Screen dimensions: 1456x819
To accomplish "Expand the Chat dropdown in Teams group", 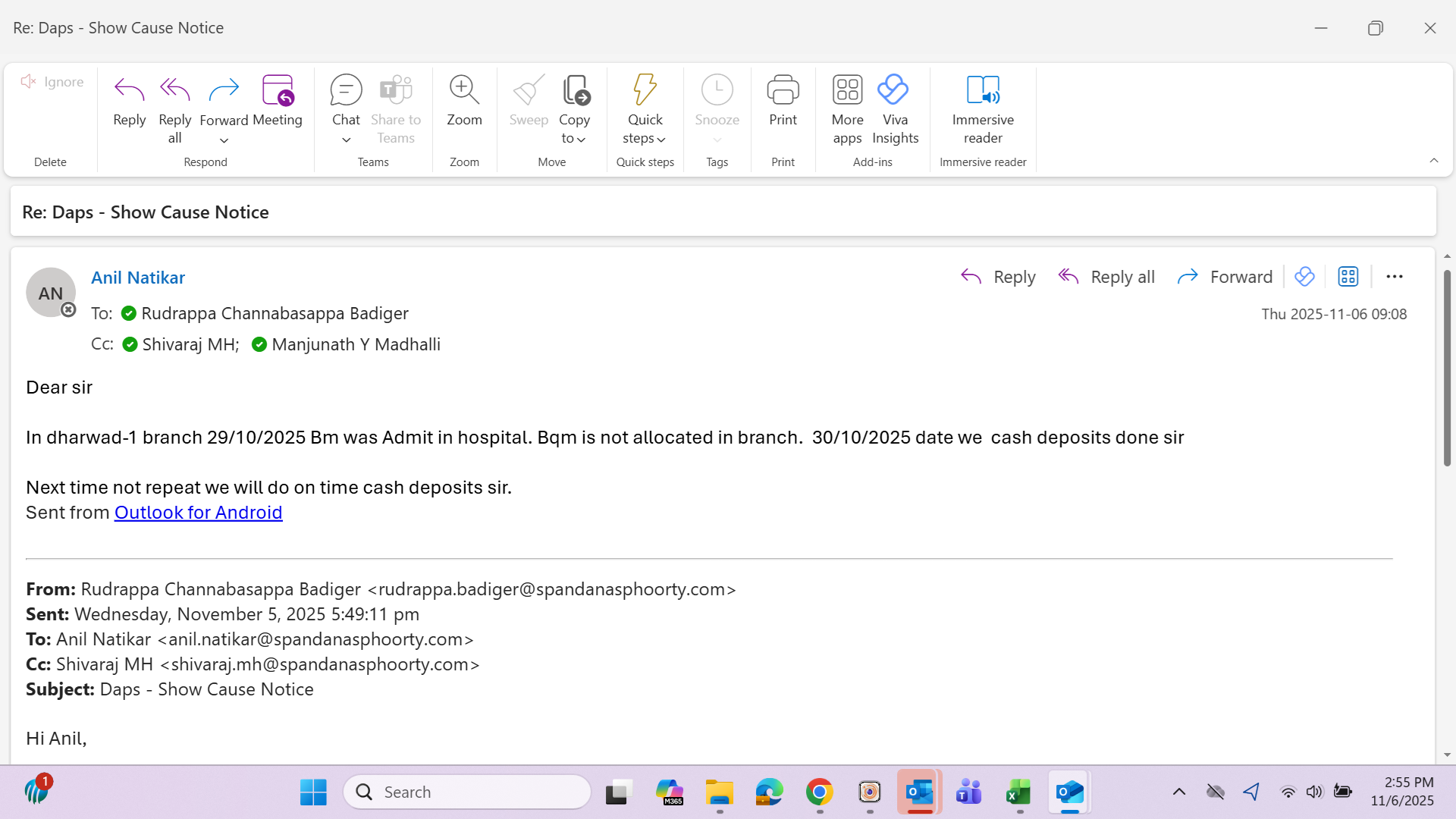I will (x=346, y=140).
